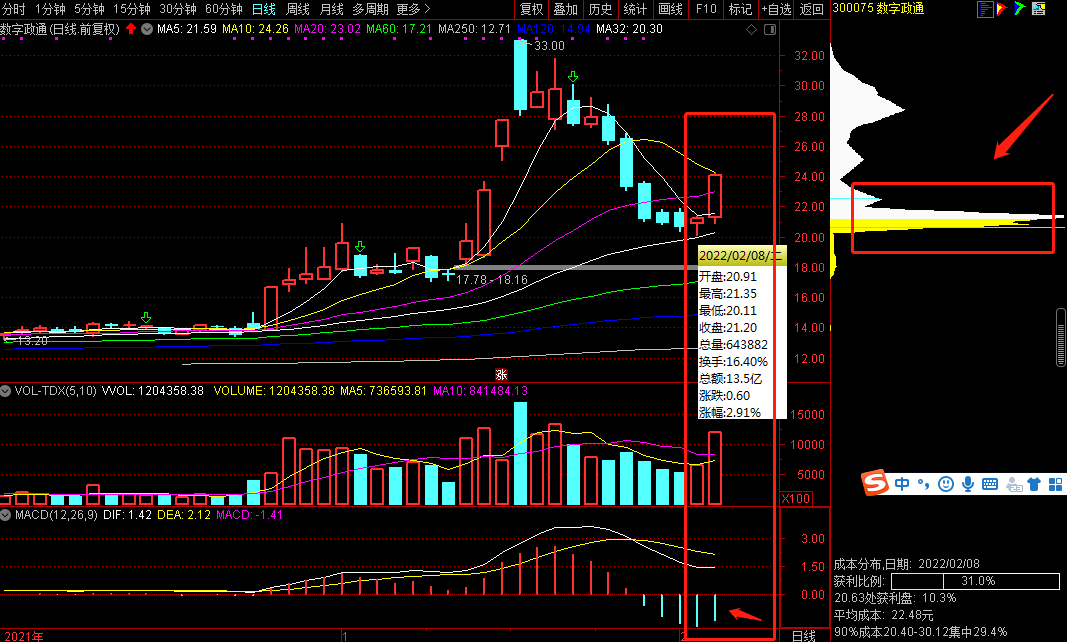Click the blue-green arrow icon in the top-right panel
The image size is (1067, 642).
pos(1019,9)
